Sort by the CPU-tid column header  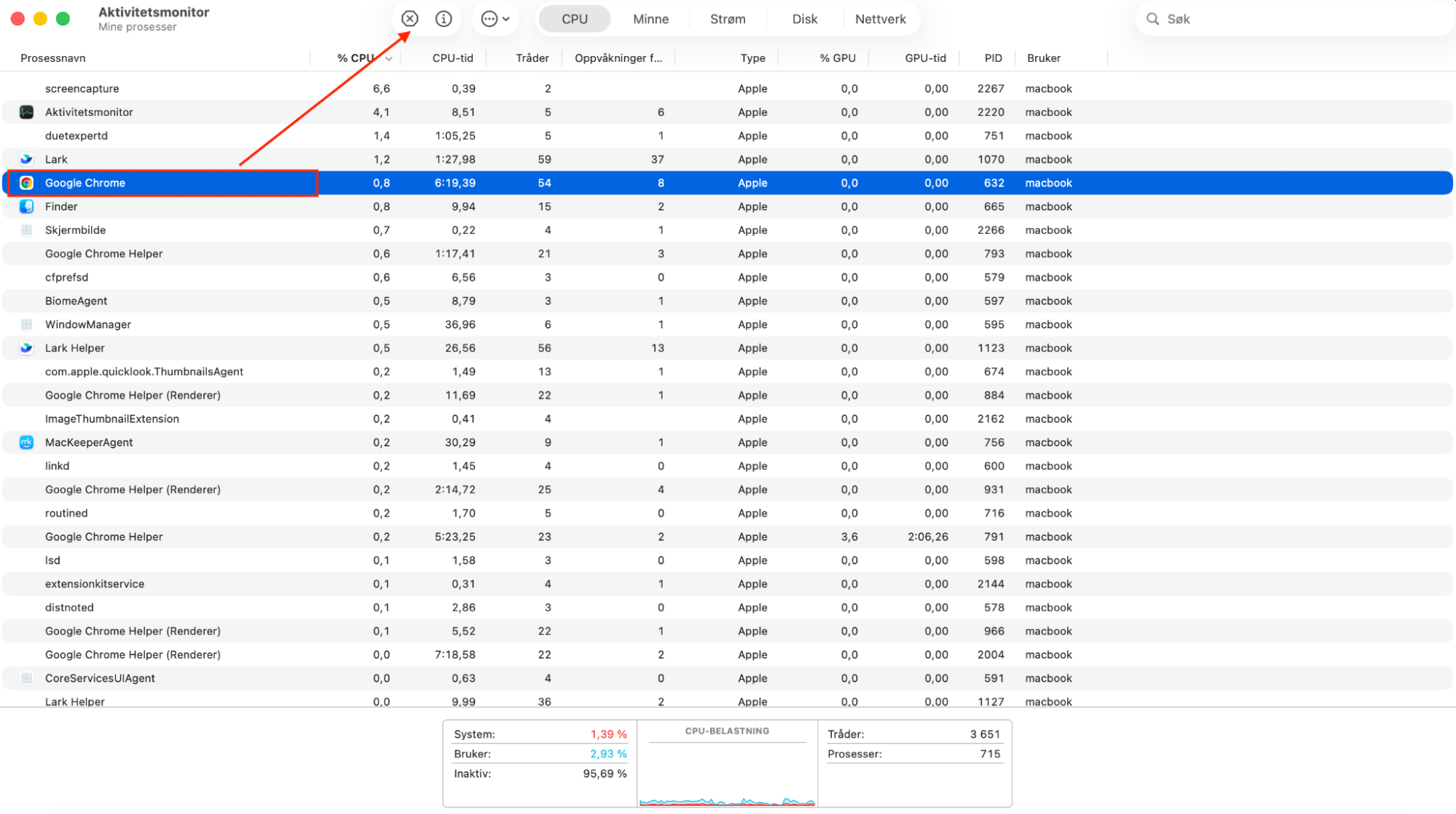point(452,58)
